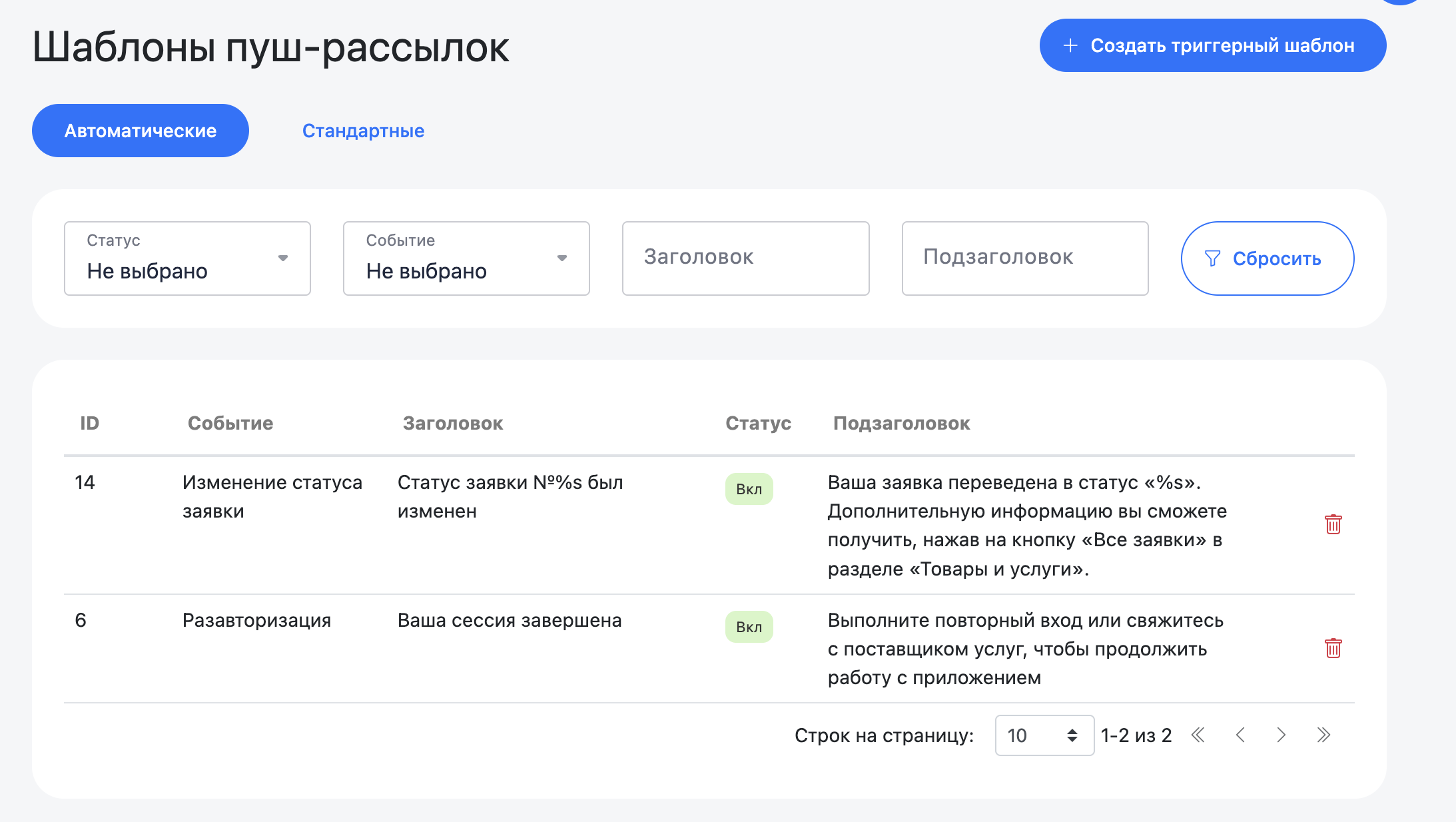Go to previous page arrow

1240,735
